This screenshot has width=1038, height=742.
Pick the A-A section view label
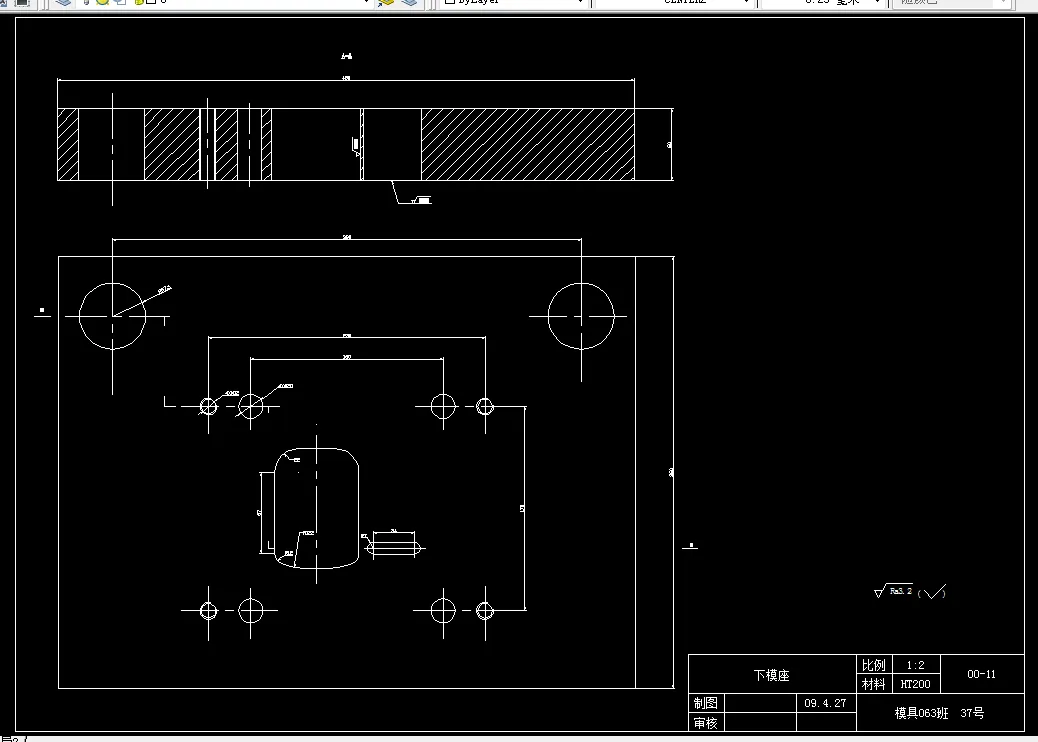pyautogui.click(x=346, y=56)
